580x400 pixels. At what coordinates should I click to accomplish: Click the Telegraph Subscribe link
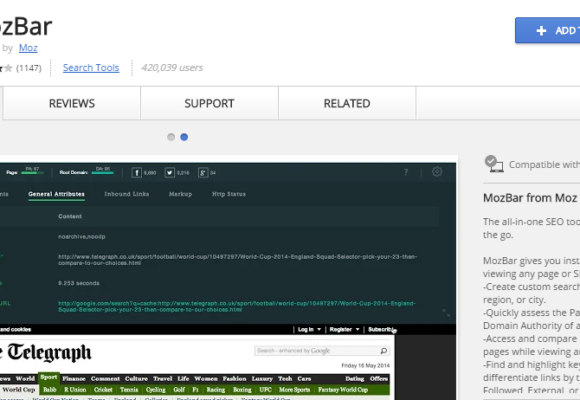[x=381, y=329]
